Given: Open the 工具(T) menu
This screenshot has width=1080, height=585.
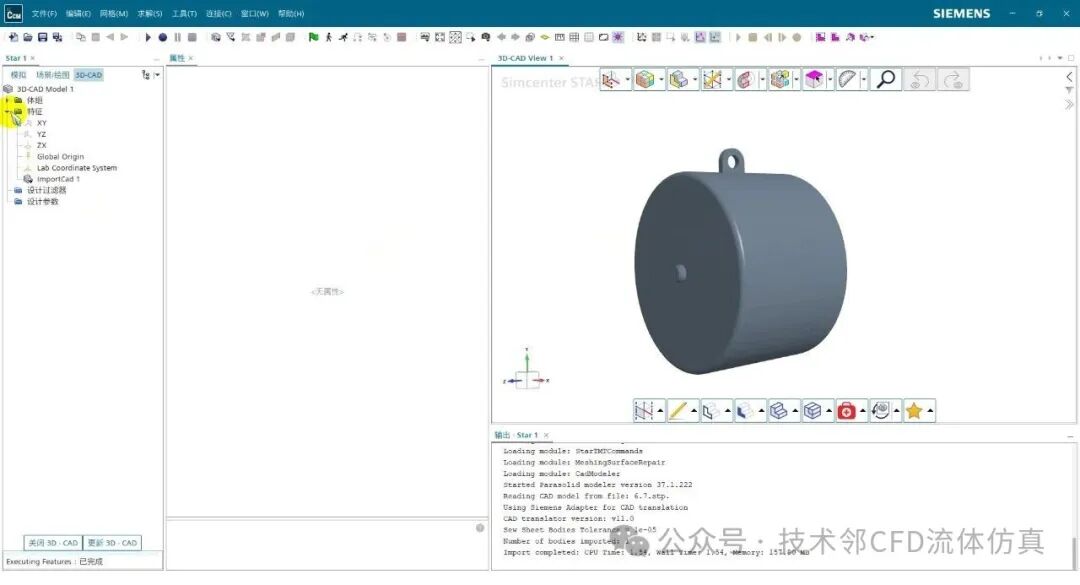Looking at the screenshot, I should click(x=184, y=14).
